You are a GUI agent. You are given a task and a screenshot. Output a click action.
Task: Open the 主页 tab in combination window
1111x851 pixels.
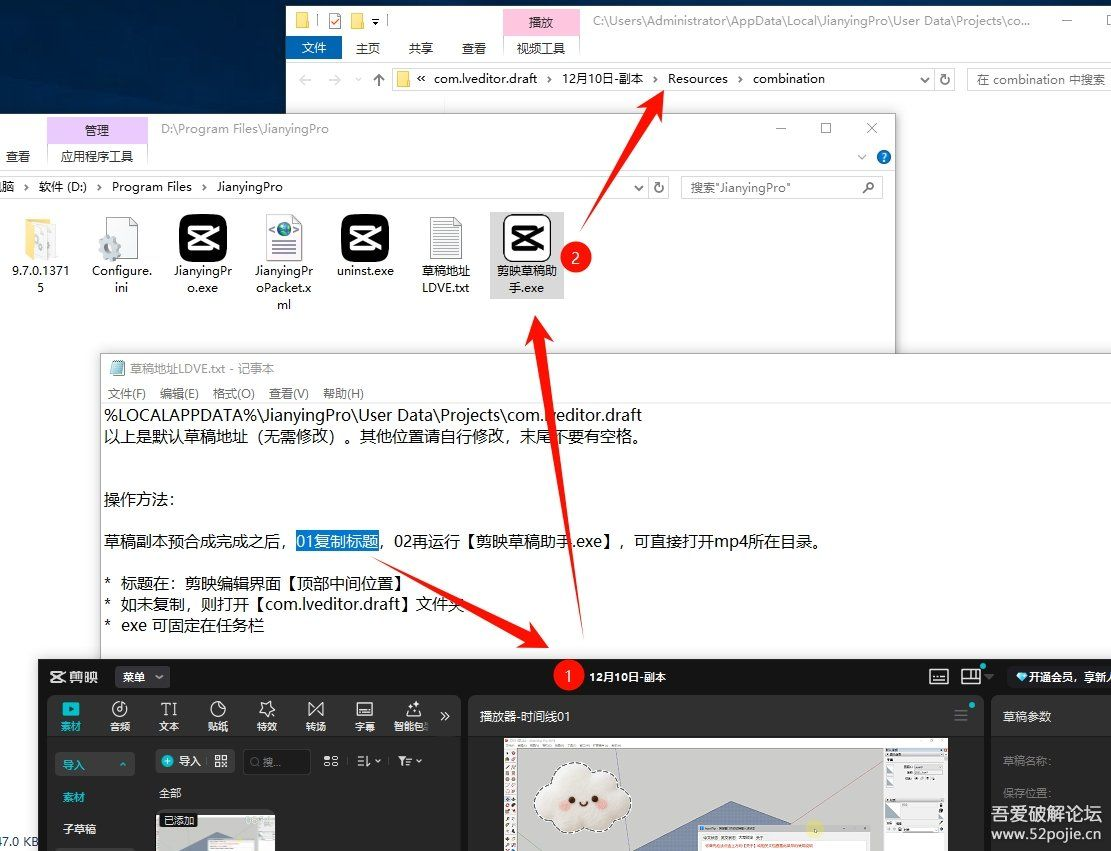tap(368, 48)
